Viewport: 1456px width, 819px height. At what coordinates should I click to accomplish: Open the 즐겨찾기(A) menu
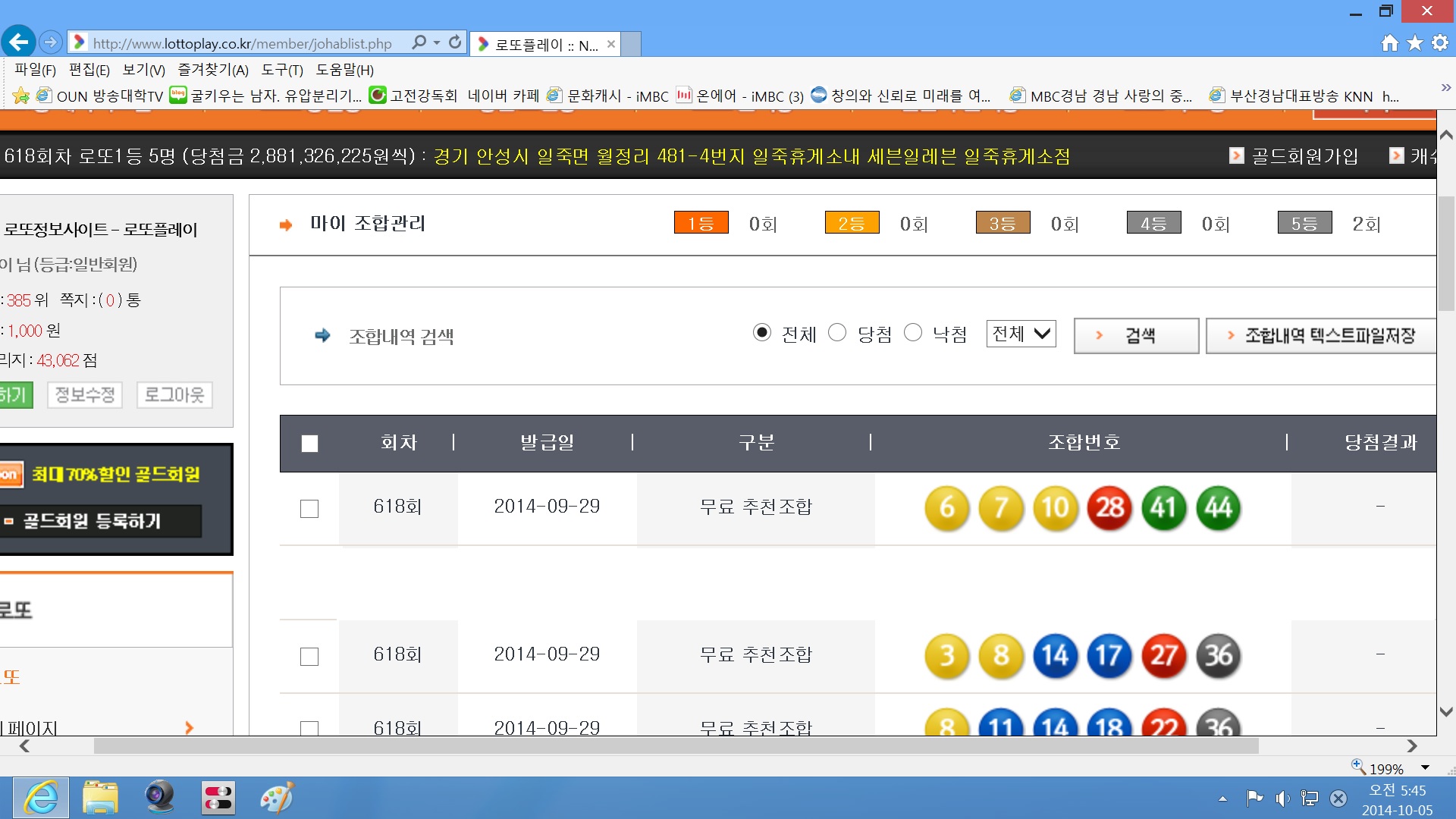point(213,70)
